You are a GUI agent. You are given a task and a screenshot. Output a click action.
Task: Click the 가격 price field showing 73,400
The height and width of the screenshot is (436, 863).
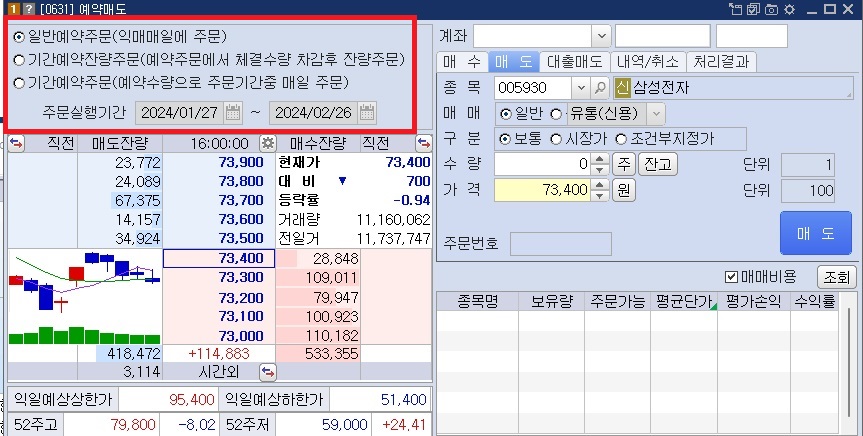pos(543,190)
